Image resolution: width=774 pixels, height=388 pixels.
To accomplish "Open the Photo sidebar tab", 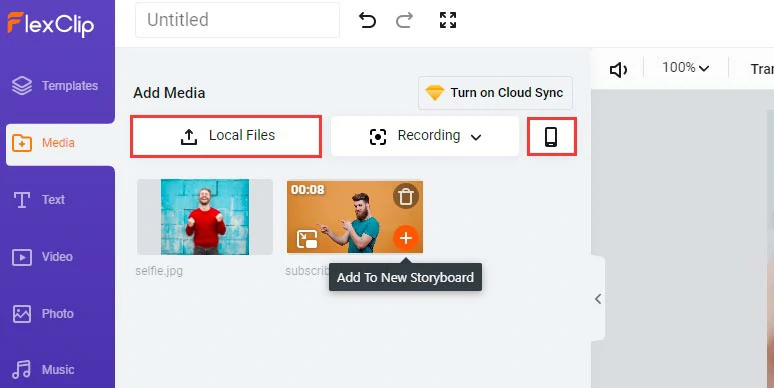I will 43,313.
